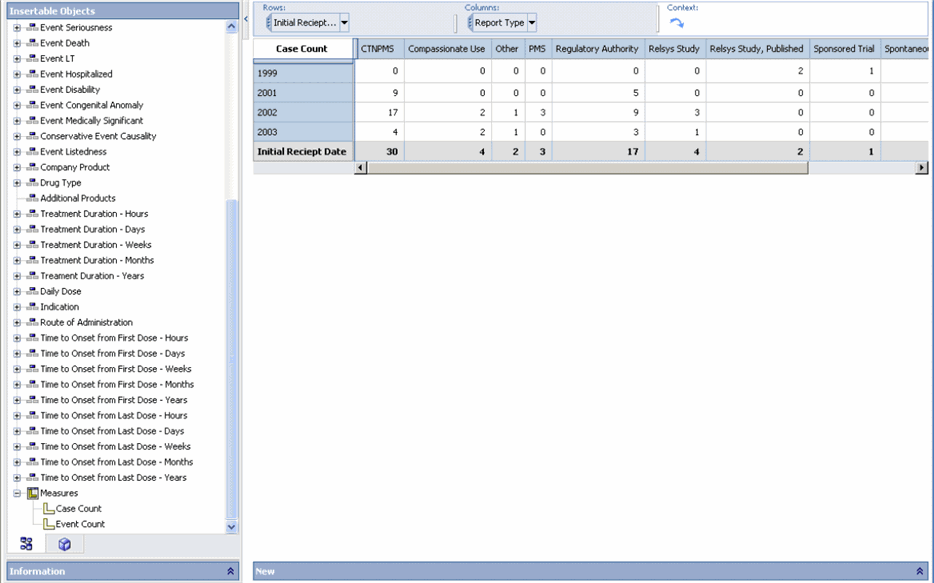Click Regulatory Authority total value 17
Screen dimensions: 934x583
633,152
